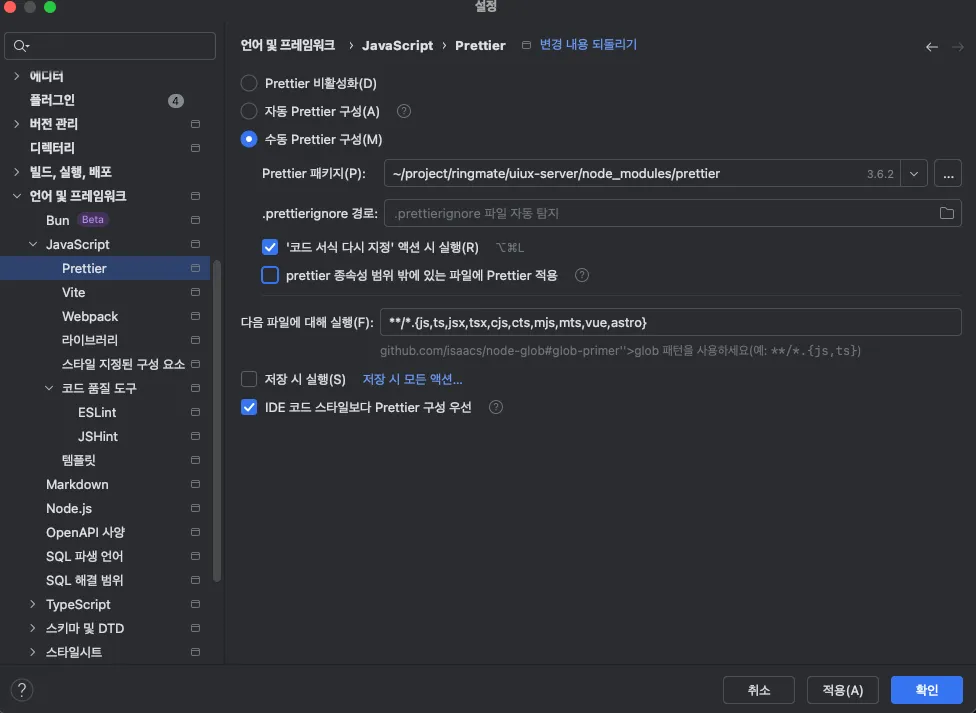This screenshot has width=976, height=713.
Task: Click the 변경 내용 되돌리기 link
Action: tap(588, 45)
